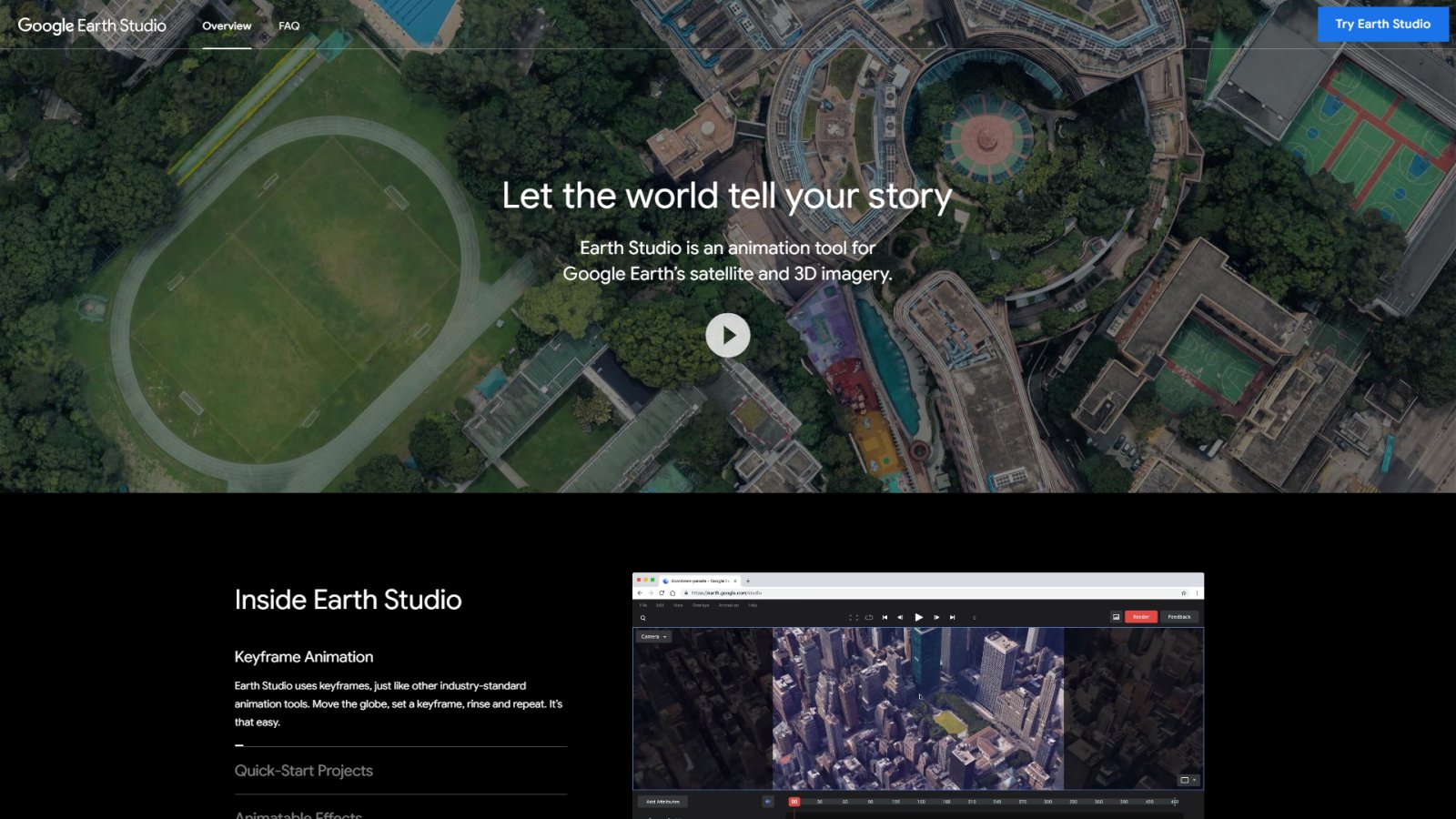Open the Overlays menu in Earth Studio

click(701, 605)
